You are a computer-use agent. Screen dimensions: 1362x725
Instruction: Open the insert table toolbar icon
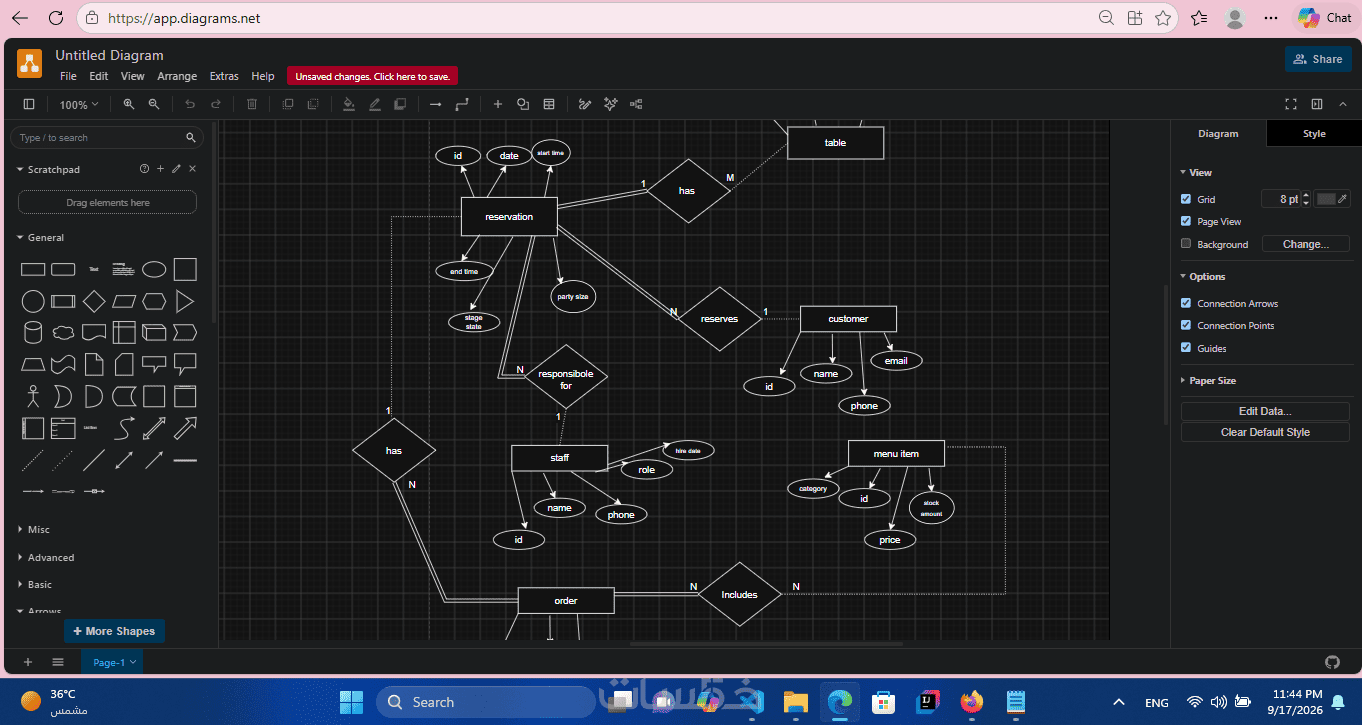click(x=549, y=104)
